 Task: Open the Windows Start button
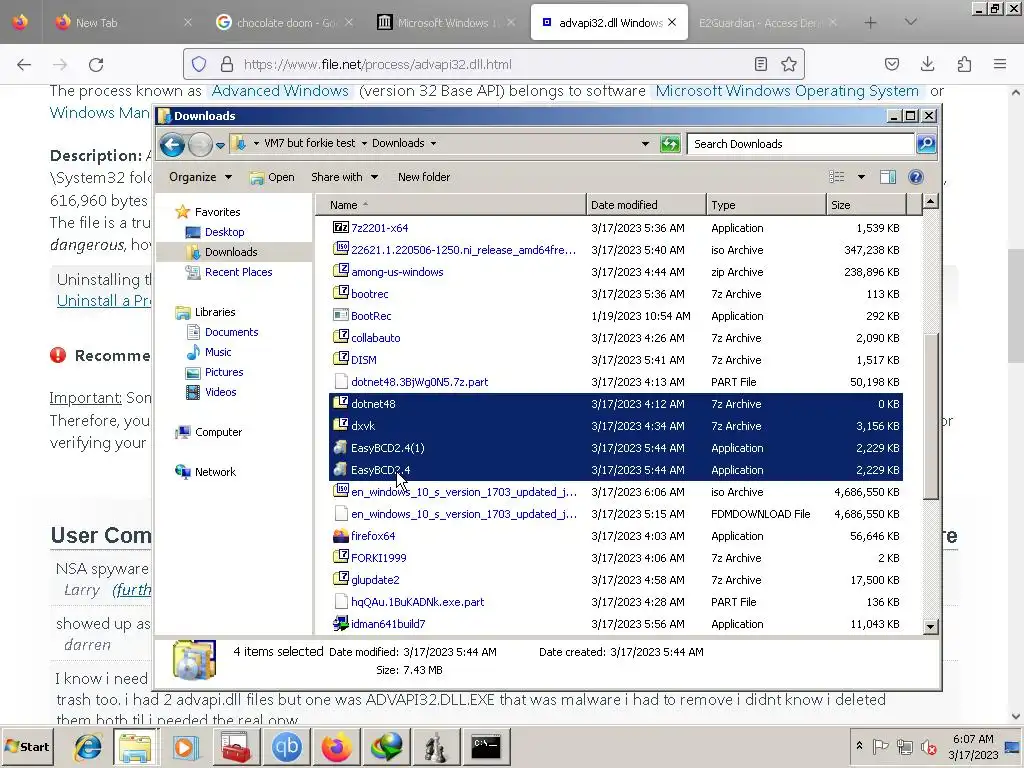27,747
